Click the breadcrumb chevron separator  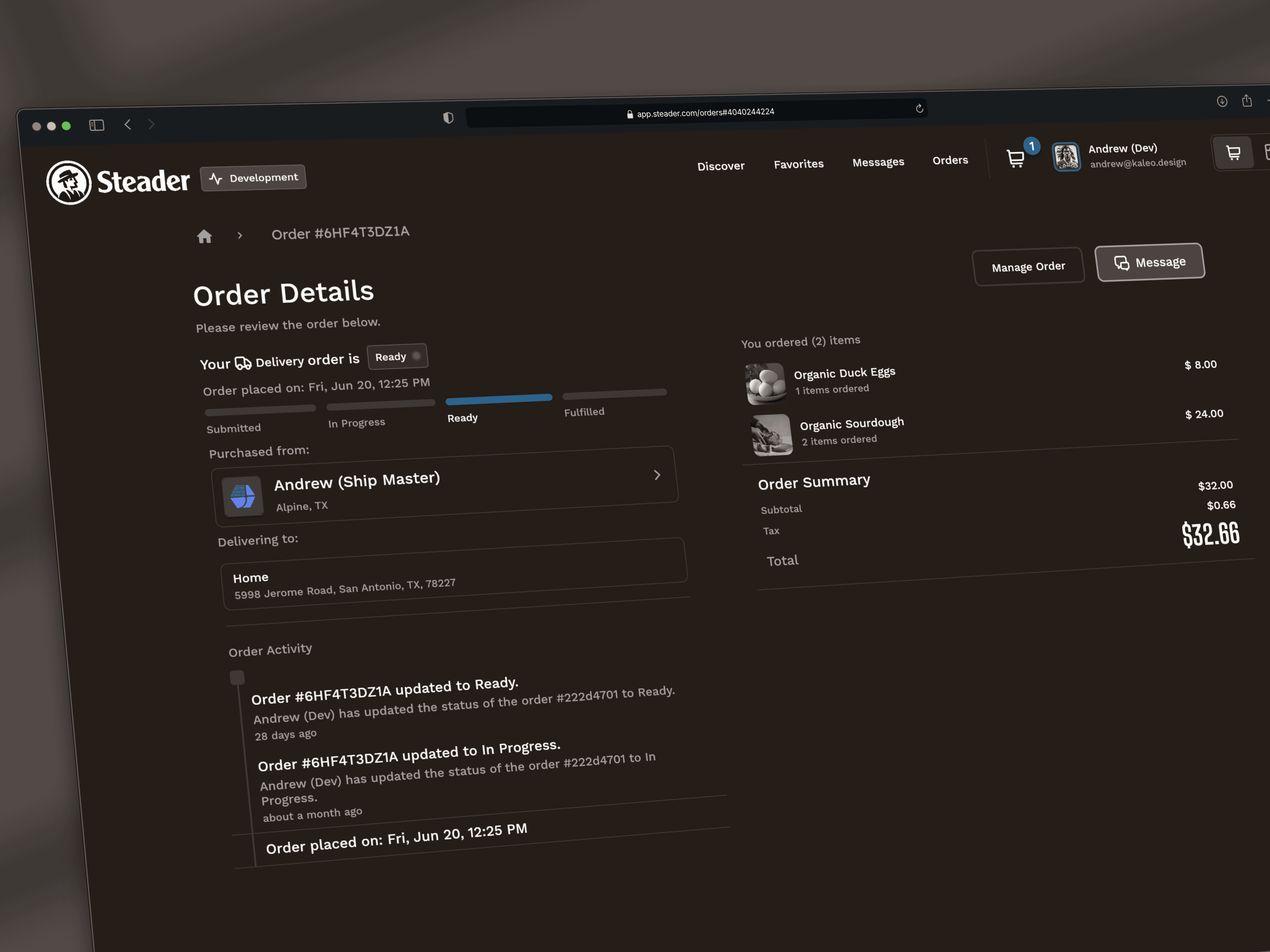pyautogui.click(x=240, y=235)
